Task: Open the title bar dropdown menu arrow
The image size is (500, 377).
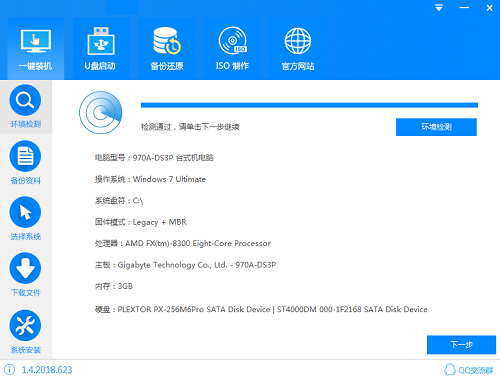Action: (439, 8)
